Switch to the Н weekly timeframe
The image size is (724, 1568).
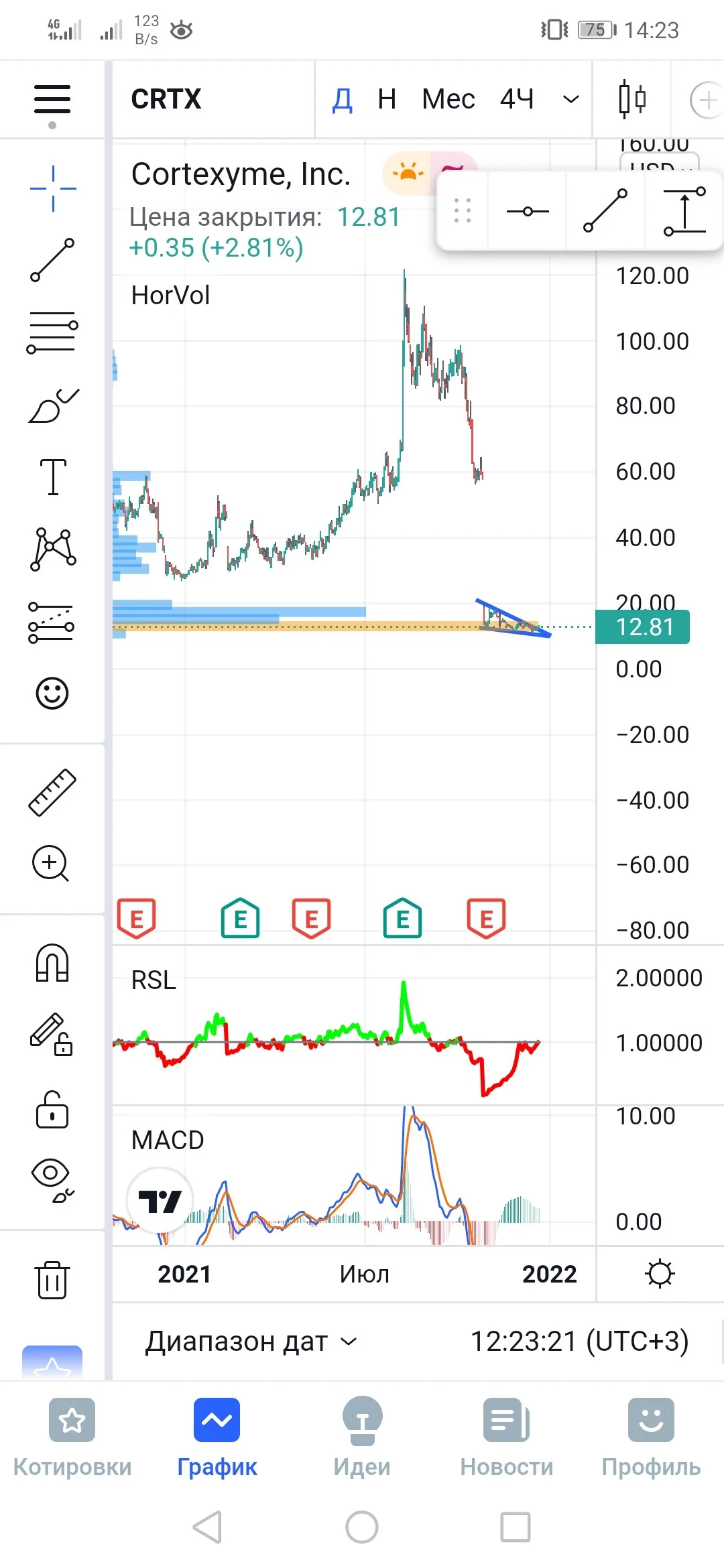pyautogui.click(x=387, y=100)
